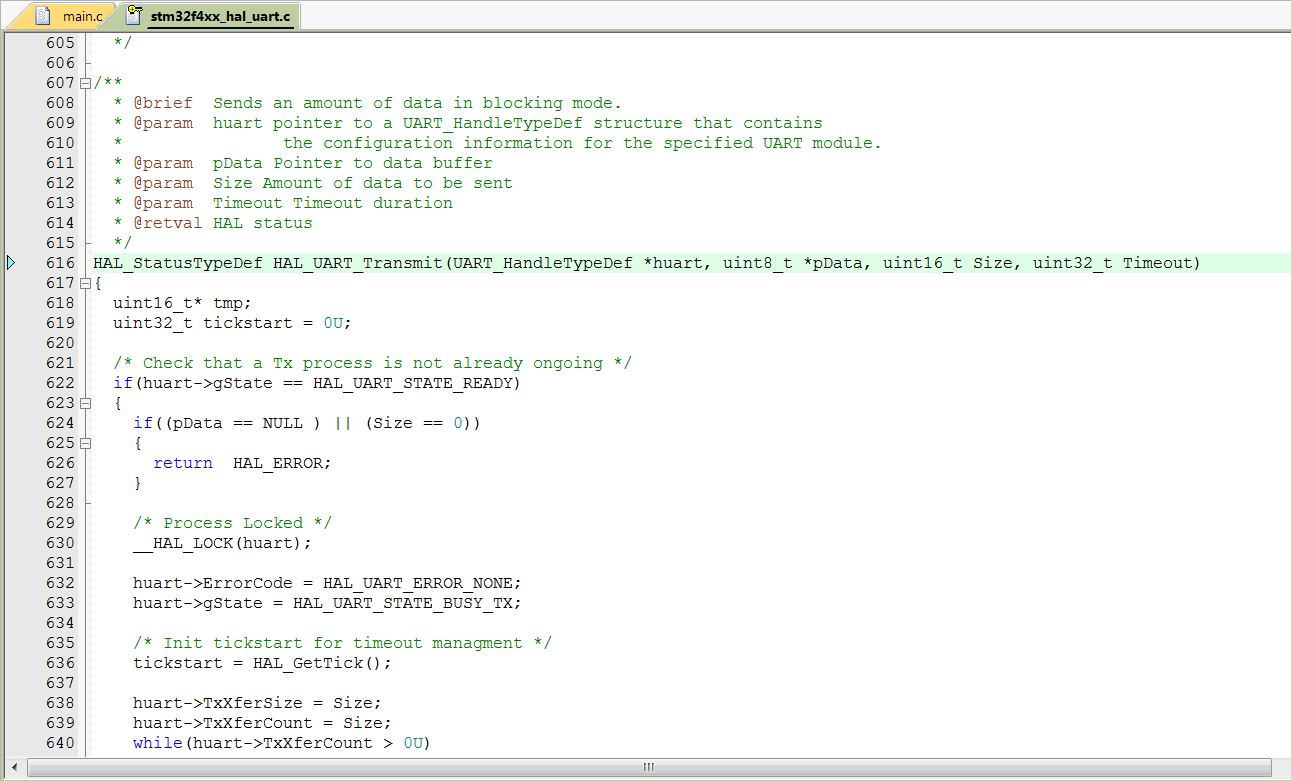Image resolution: width=1291 pixels, height=781 pixels.
Task: Click the HAL_StatusTypeDef return type on line 616
Action: (178, 263)
